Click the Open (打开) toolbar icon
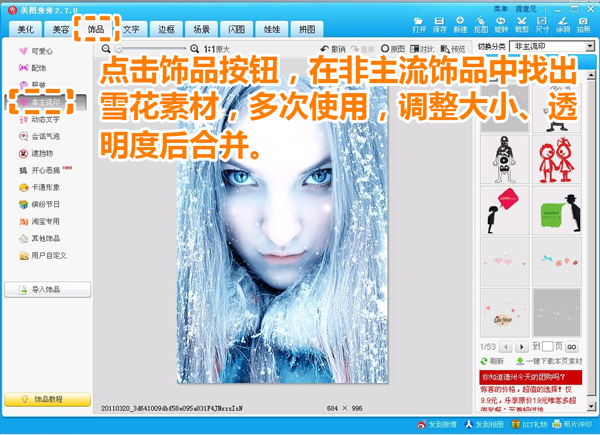This screenshot has height=435, width=600. coord(419,25)
